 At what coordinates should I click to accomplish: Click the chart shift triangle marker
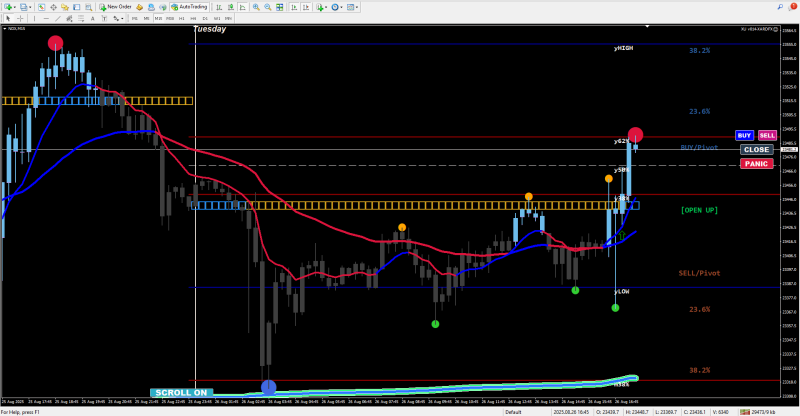647,26
